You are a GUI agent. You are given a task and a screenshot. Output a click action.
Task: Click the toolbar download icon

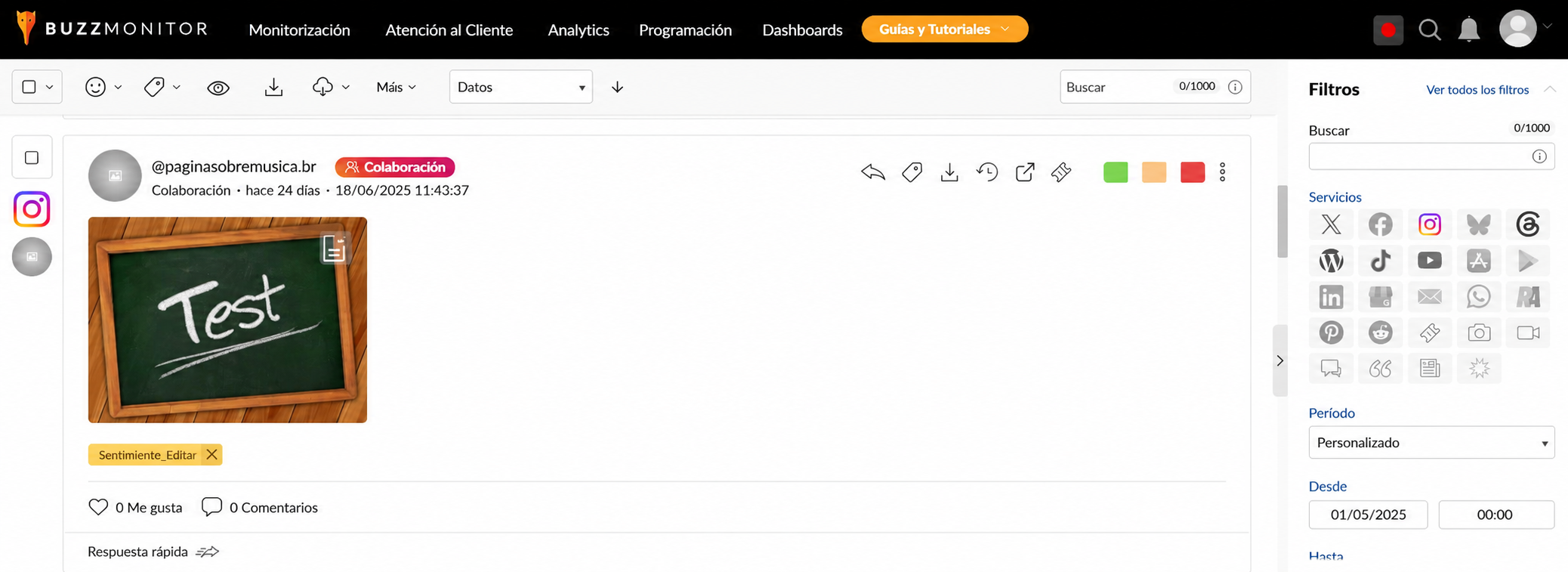[x=273, y=88]
